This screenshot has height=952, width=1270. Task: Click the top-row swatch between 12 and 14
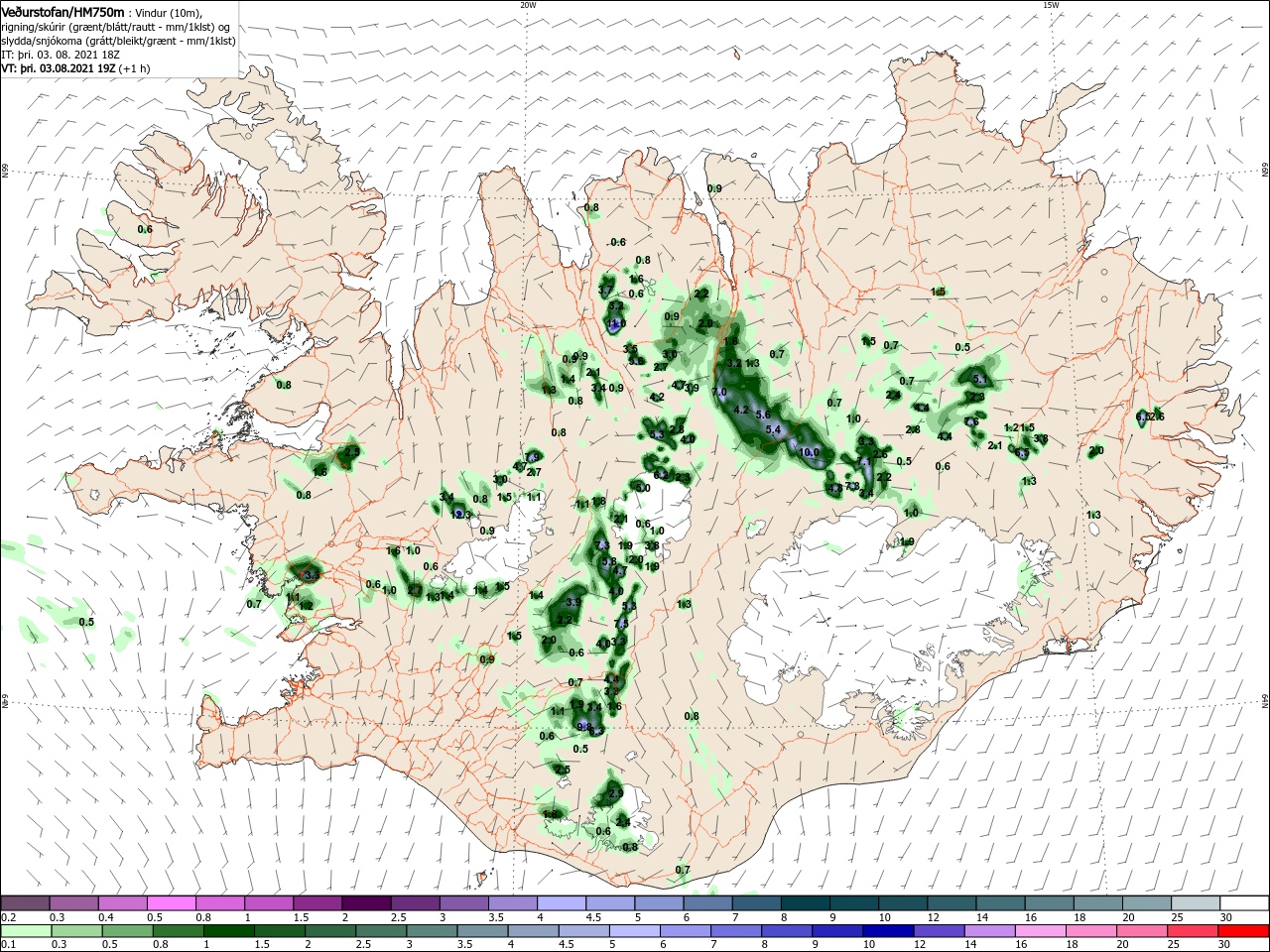[951, 902]
